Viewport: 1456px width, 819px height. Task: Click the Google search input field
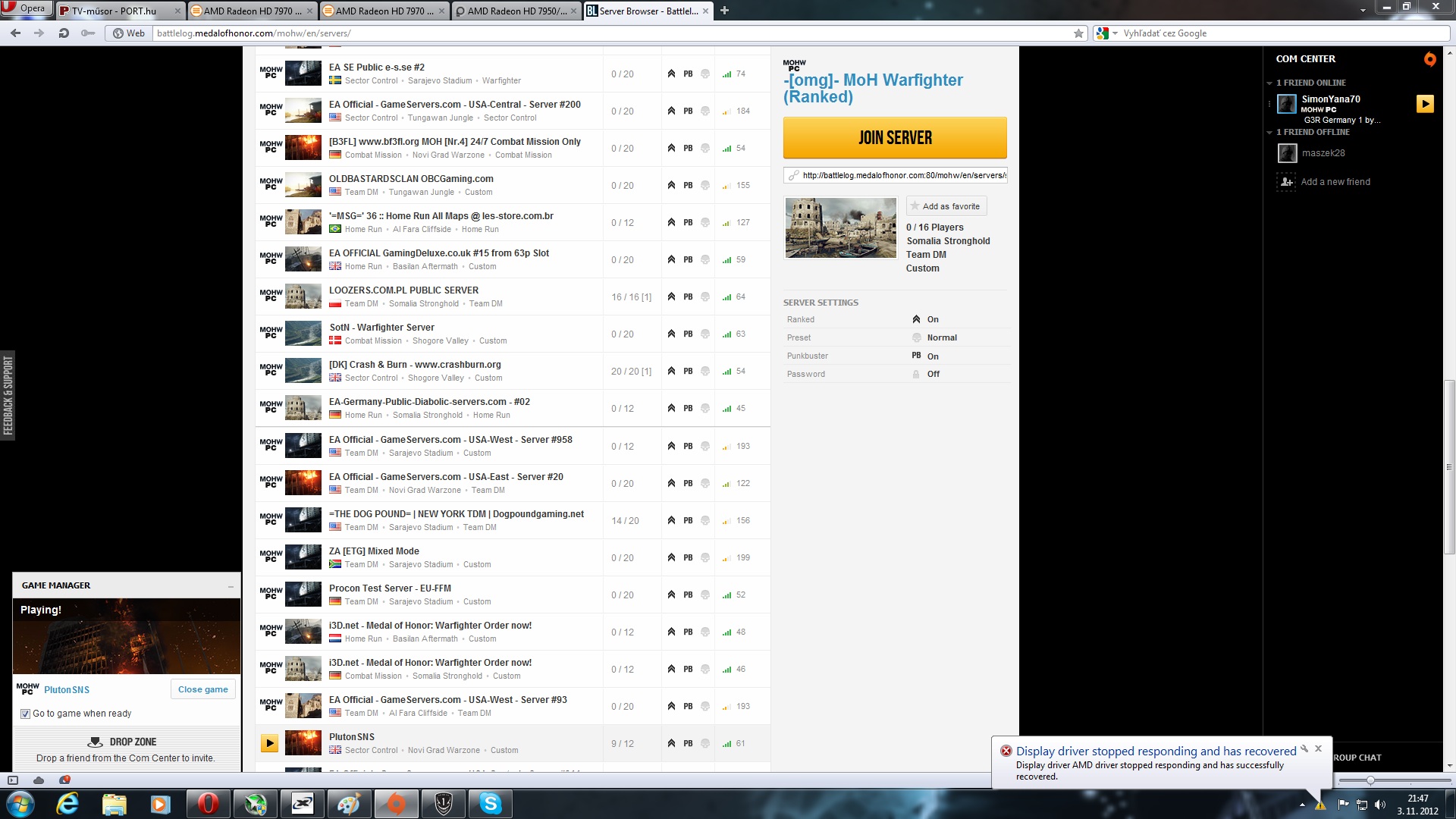1285,33
